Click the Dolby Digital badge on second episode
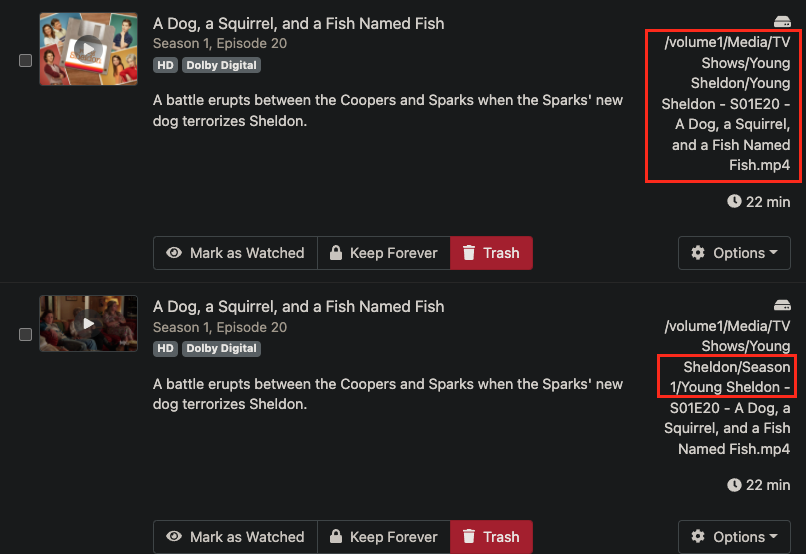The image size is (806, 554). tap(221, 349)
